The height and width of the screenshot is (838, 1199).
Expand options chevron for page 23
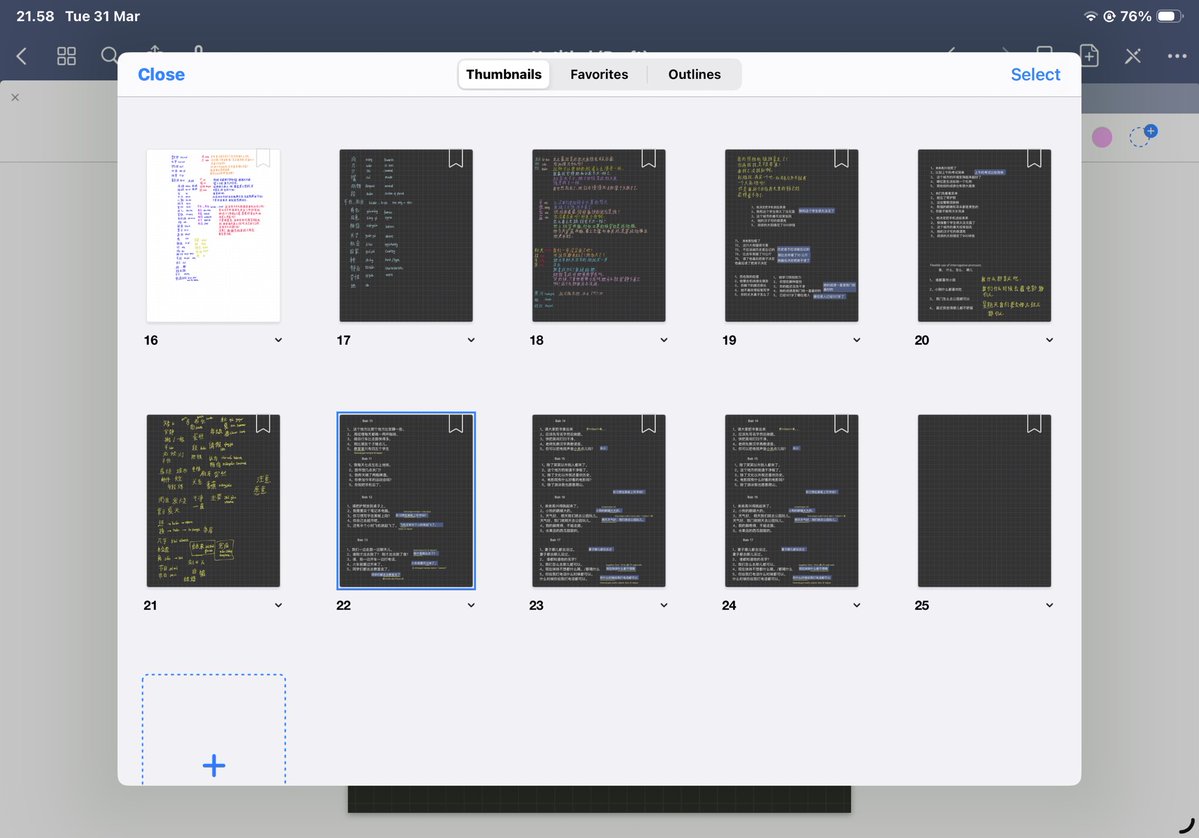pos(664,606)
